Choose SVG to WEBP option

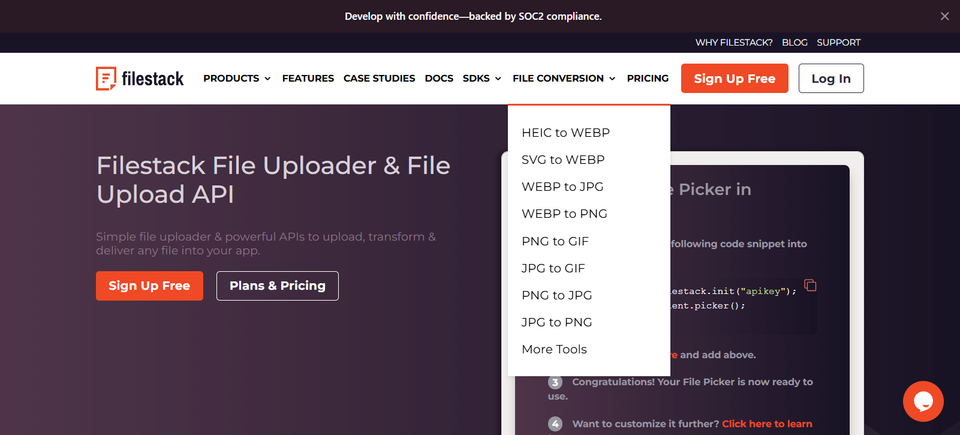click(563, 159)
